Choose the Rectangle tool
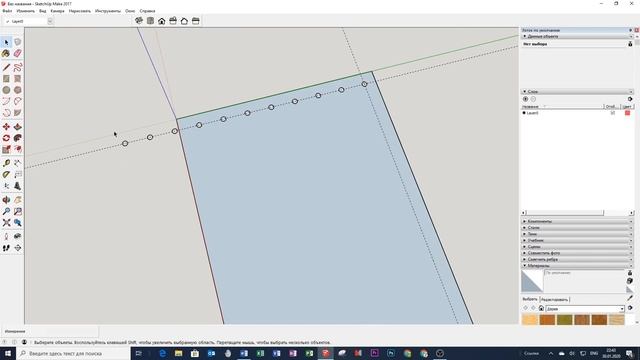This screenshot has width=640, height=360. pyautogui.click(x=6, y=79)
